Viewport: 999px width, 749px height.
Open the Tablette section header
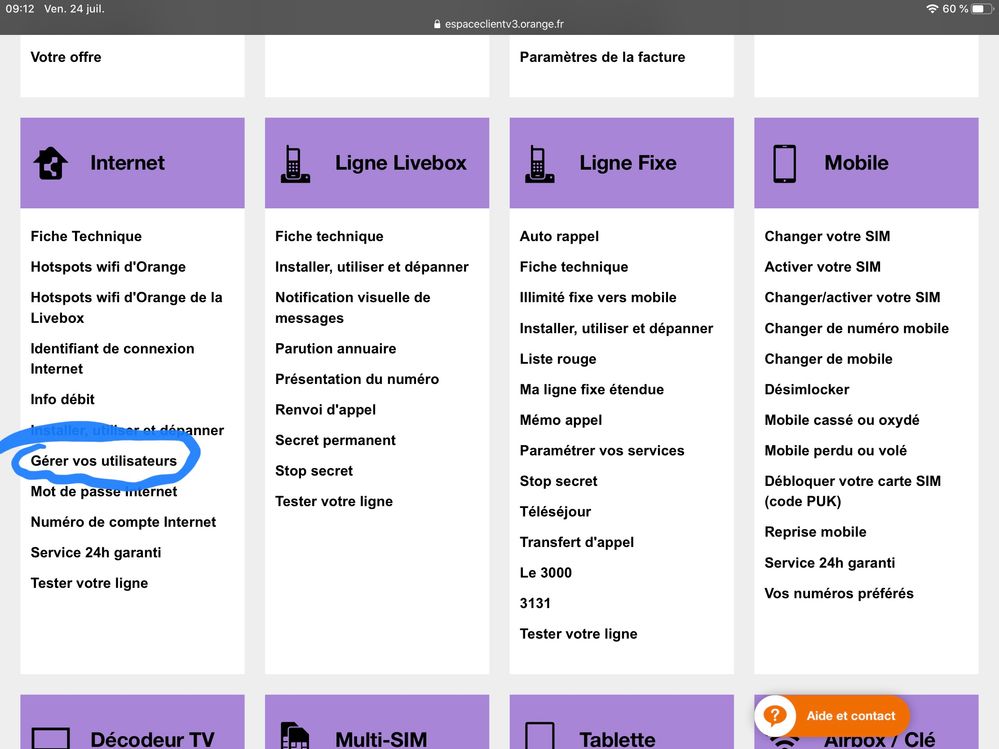622,722
